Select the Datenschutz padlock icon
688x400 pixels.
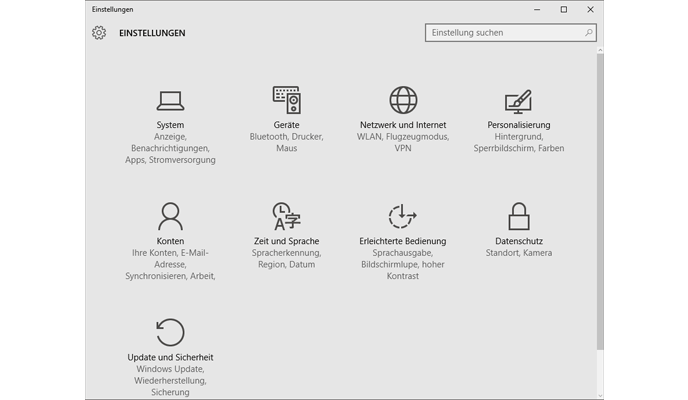coord(518,216)
